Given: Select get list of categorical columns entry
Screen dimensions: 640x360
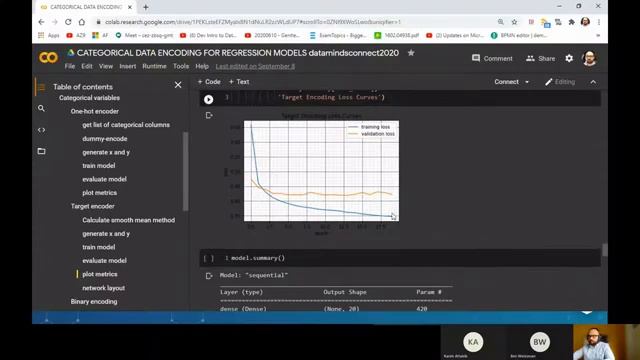Looking at the screenshot, I should point(126,125).
